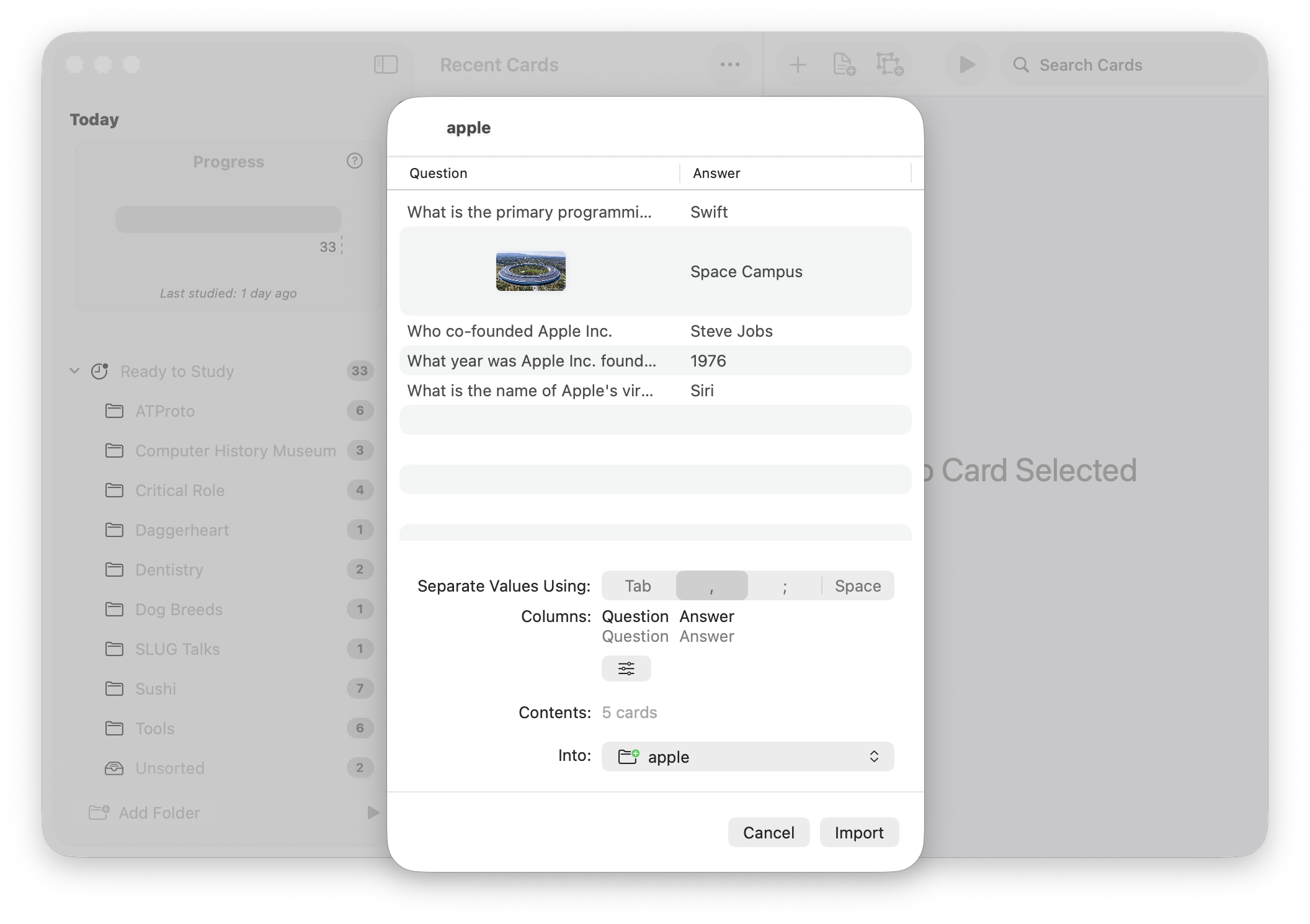The width and height of the screenshot is (1310, 924).
Task: Click the Progress help question mark
Action: [354, 161]
